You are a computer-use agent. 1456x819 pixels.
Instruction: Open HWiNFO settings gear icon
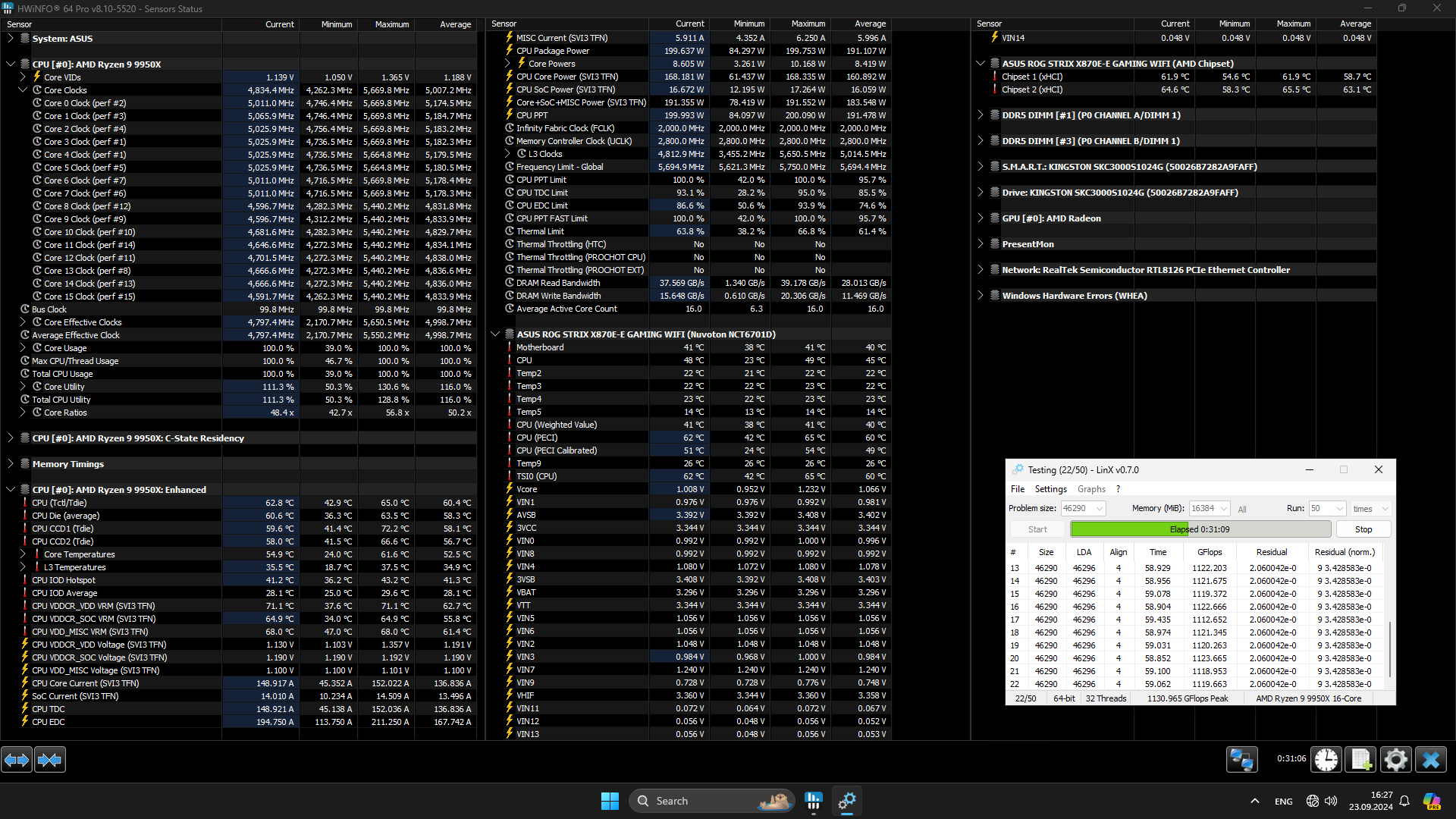[x=1395, y=759]
